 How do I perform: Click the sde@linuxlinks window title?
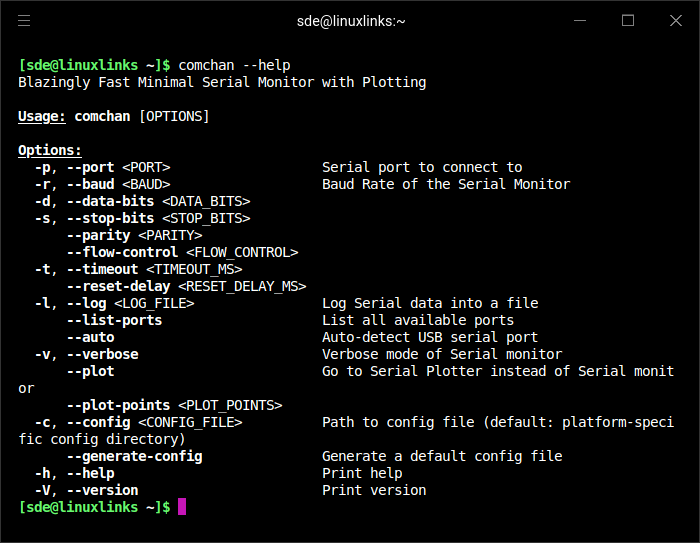351,20
